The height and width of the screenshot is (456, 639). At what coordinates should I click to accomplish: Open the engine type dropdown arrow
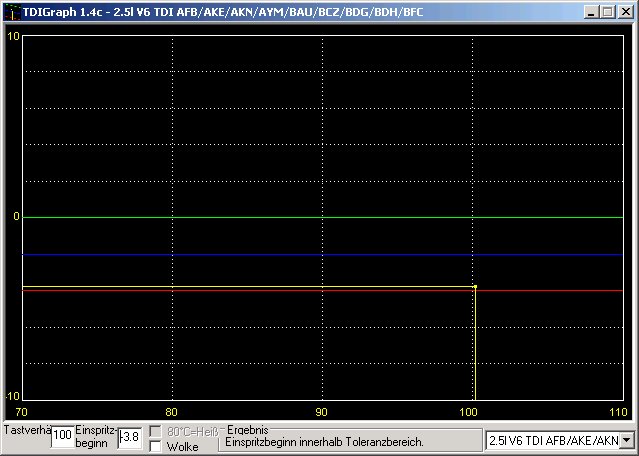(x=626, y=440)
